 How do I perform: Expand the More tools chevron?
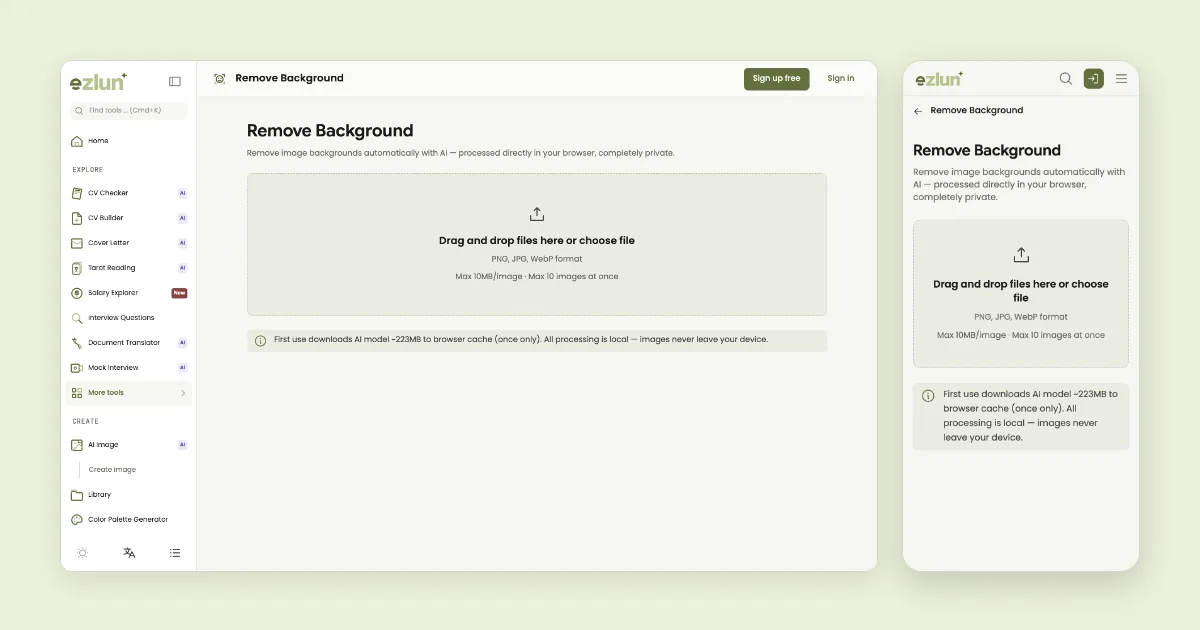click(183, 393)
